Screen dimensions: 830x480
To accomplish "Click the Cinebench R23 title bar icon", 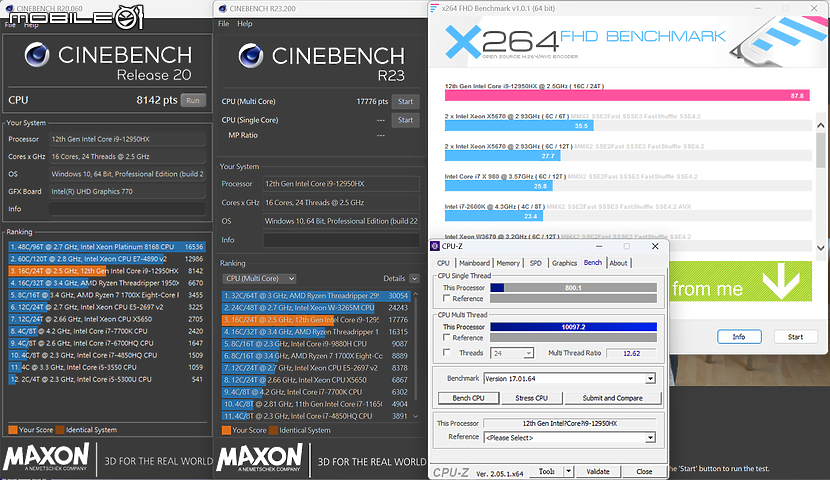I will click(223, 8).
